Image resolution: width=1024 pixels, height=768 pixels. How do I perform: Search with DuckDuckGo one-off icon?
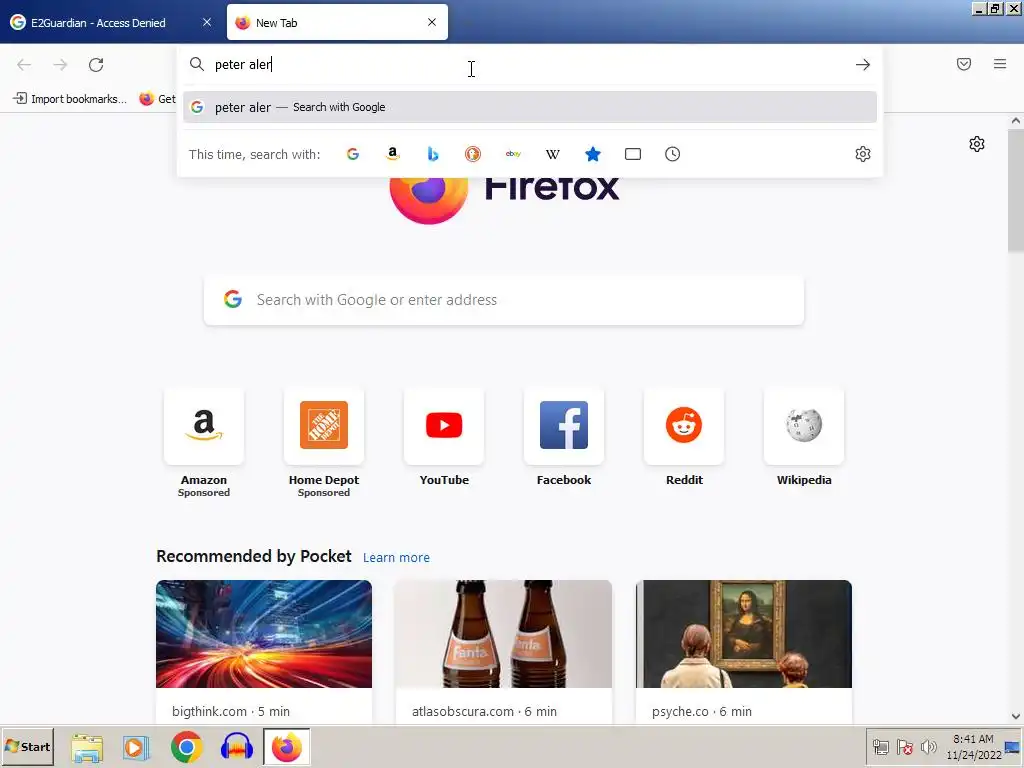pos(473,154)
